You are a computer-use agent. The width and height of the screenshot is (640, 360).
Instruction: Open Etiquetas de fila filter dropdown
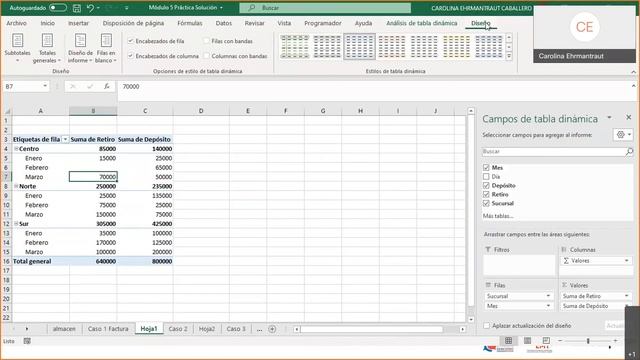tap(65, 140)
